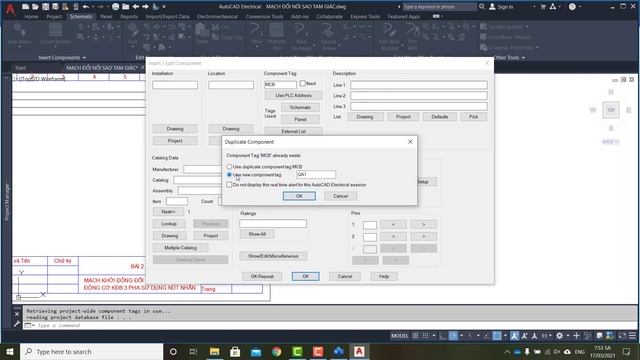The height and width of the screenshot is (360, 640).
Task: Open the Reports ribbon tab
Action: (x=129, y=17)
